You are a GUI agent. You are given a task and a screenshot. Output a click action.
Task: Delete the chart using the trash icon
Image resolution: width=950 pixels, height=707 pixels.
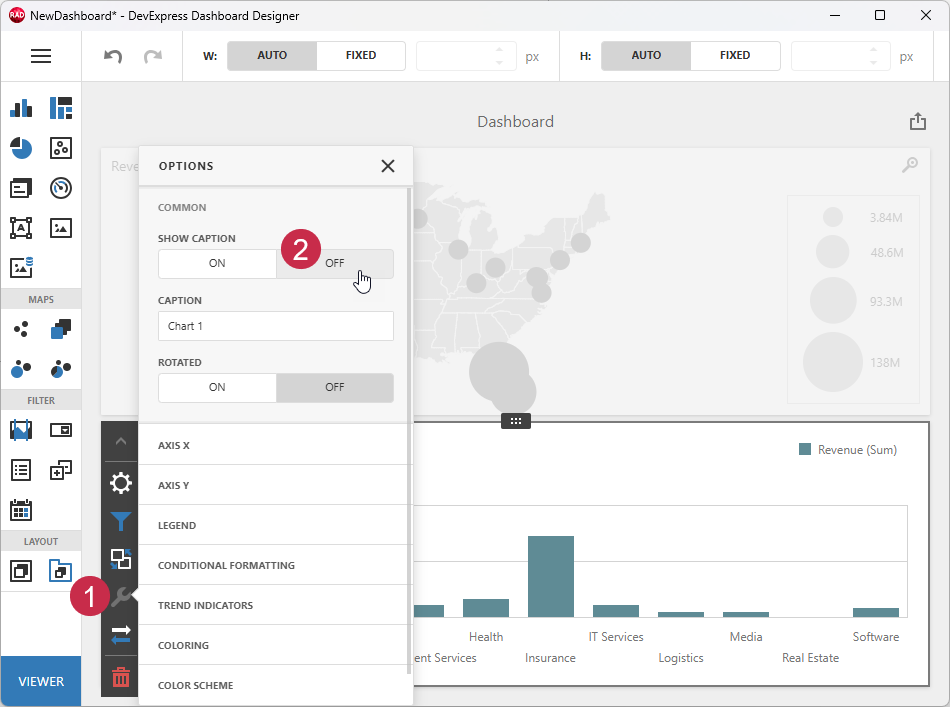tap(120, 677)
